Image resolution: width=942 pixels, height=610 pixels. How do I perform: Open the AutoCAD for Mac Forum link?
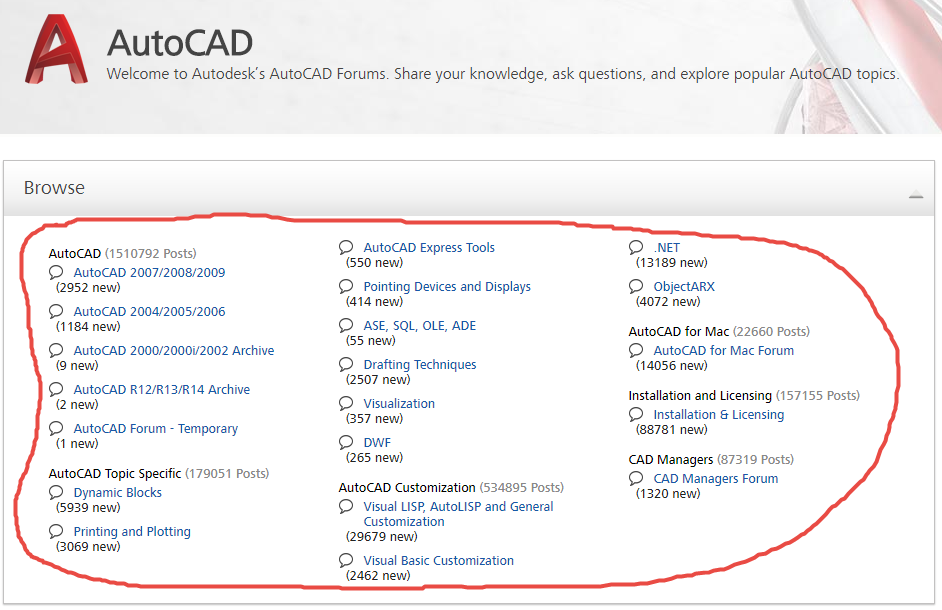723,350
